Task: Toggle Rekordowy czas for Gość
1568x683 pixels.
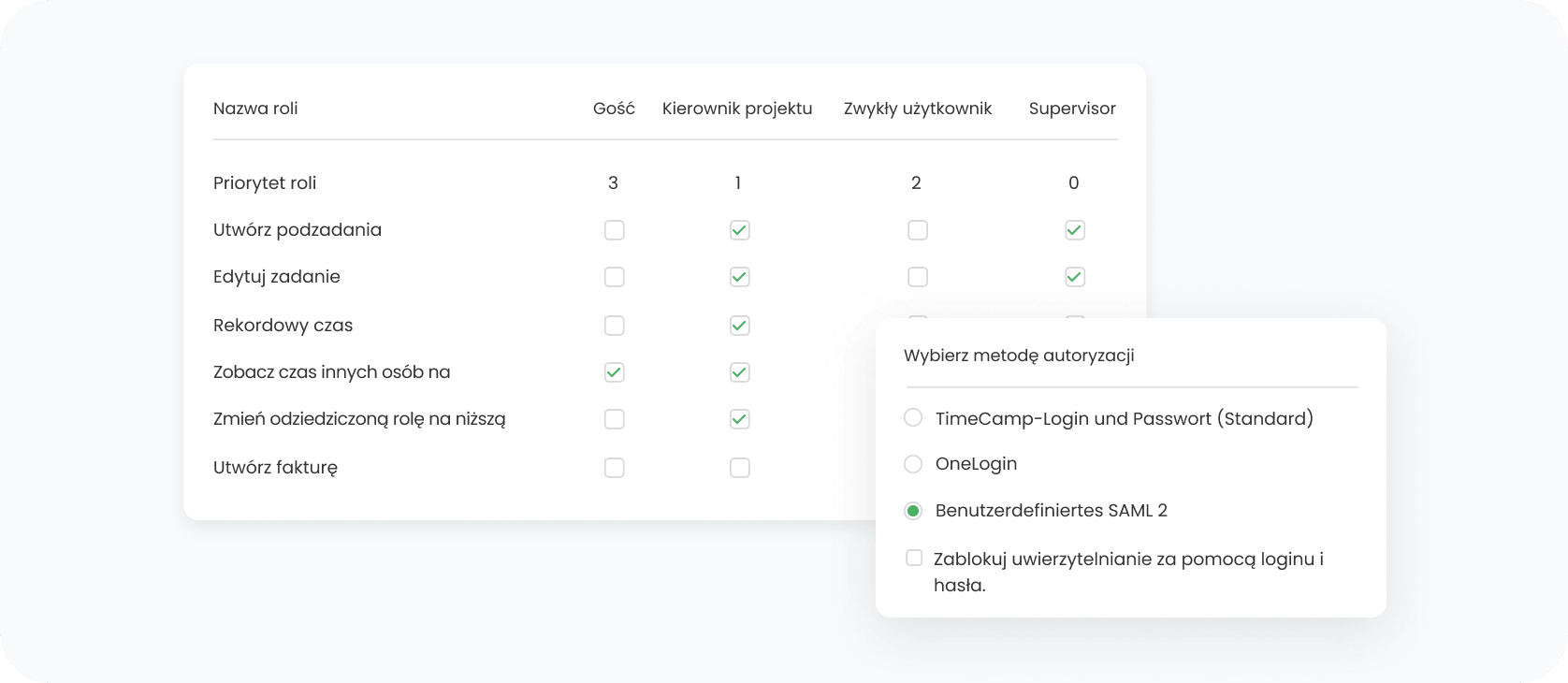Action: (614, 326)
